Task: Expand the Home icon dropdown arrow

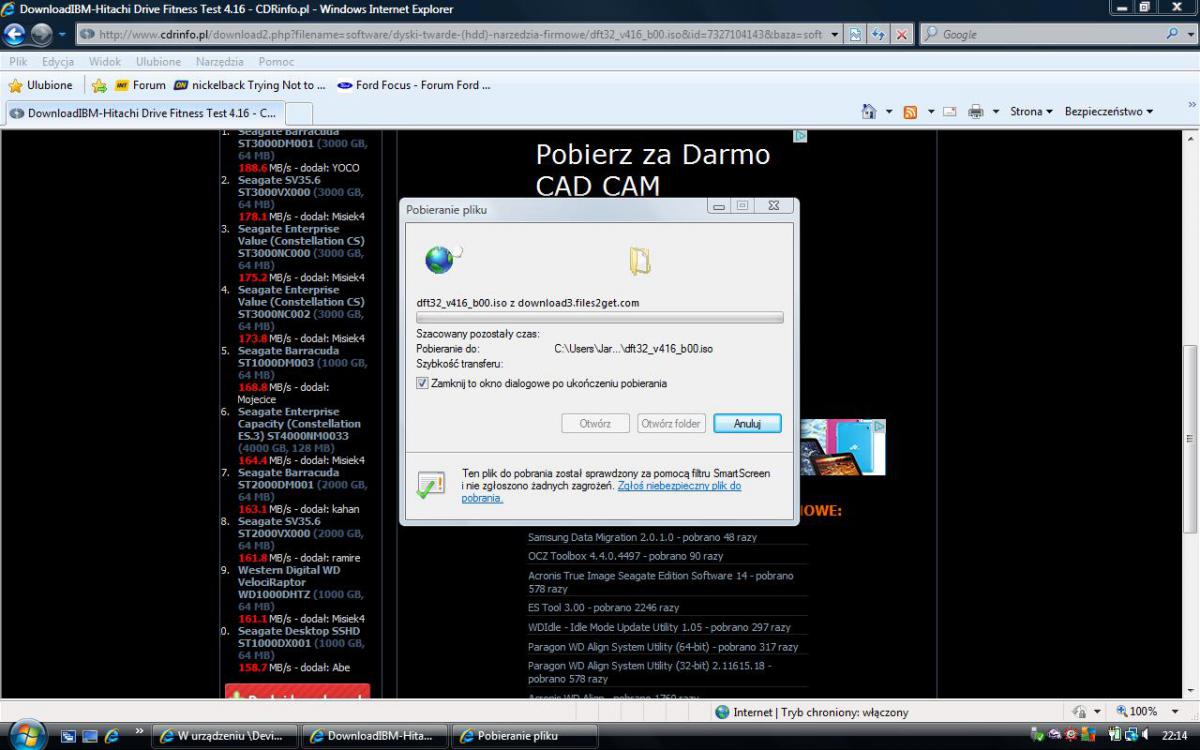Action: pyautogui.click(x=889, y=111)
